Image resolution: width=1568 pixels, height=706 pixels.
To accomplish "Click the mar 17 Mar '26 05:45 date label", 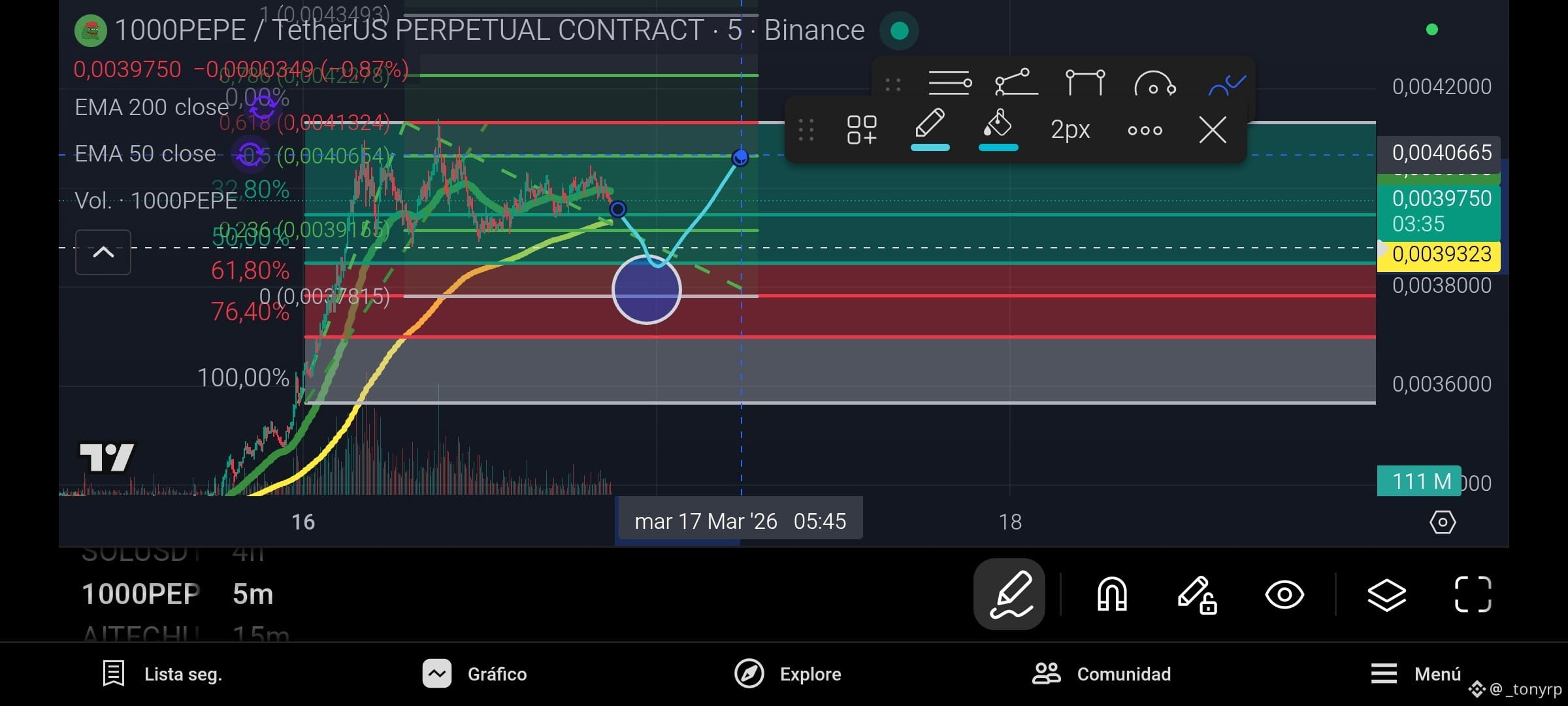I will pyautogui.click(x=740, y=521).
